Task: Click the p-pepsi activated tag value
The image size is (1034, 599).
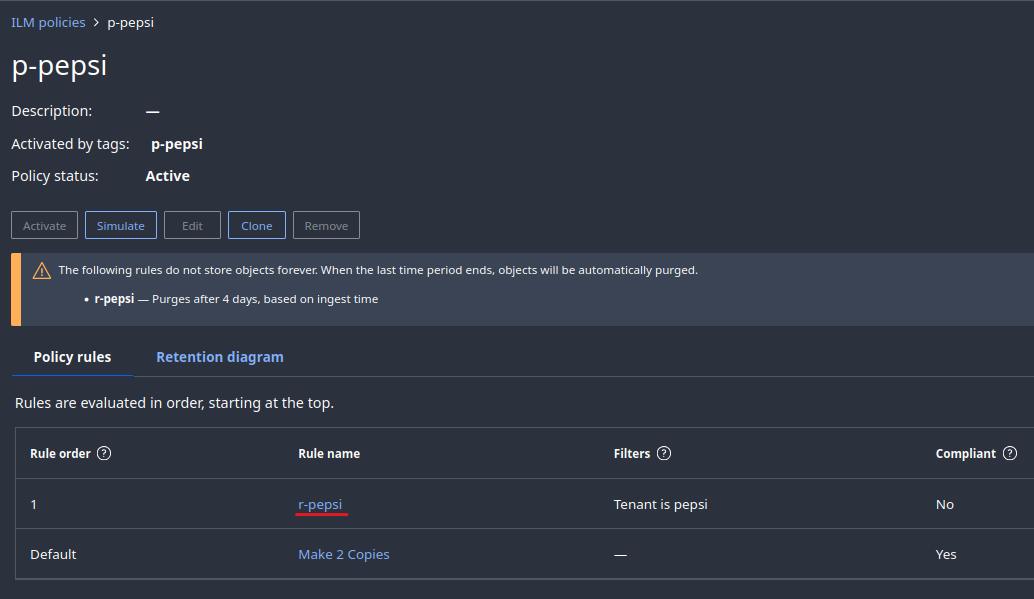Action: point(177,144)
